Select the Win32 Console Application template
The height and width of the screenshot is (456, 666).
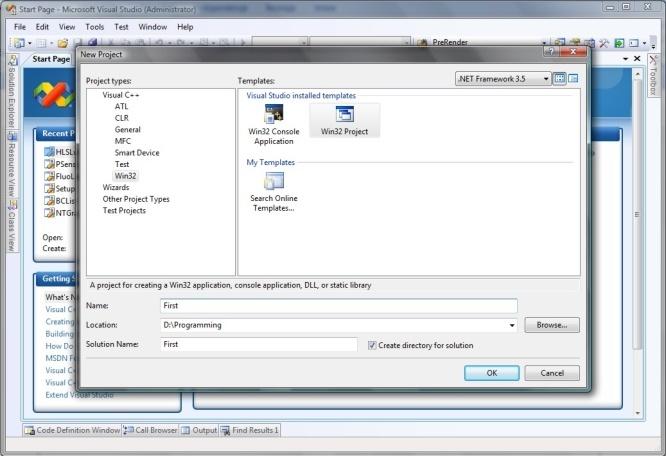274,125
